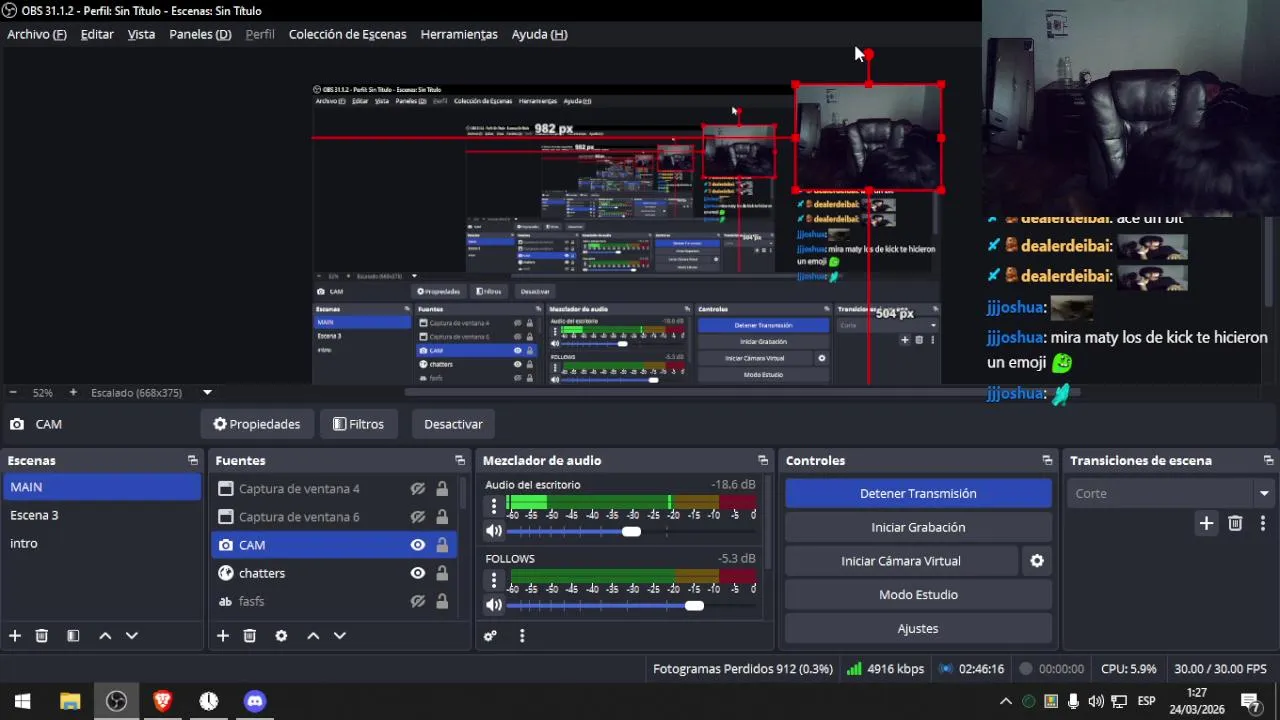The height and width of the screenshot is (720, 1280).
Task: Zoom out preview with minus icon
Action: click(13, 393)
